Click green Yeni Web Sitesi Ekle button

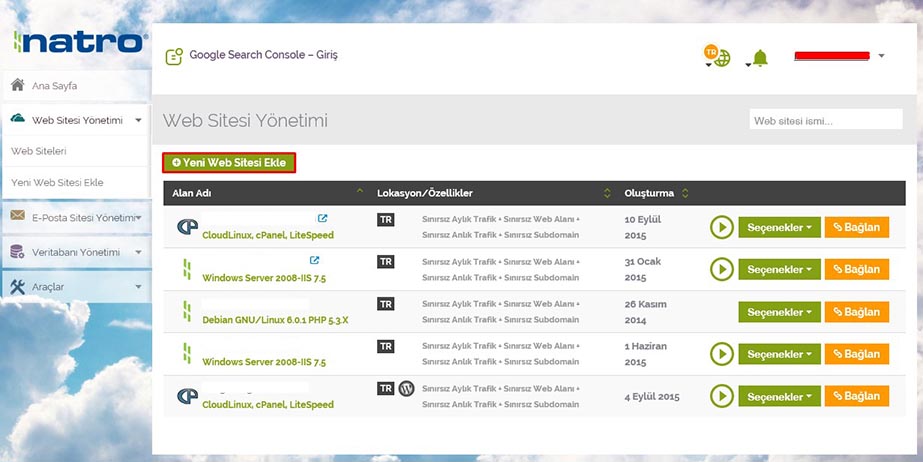click(229, 162)
